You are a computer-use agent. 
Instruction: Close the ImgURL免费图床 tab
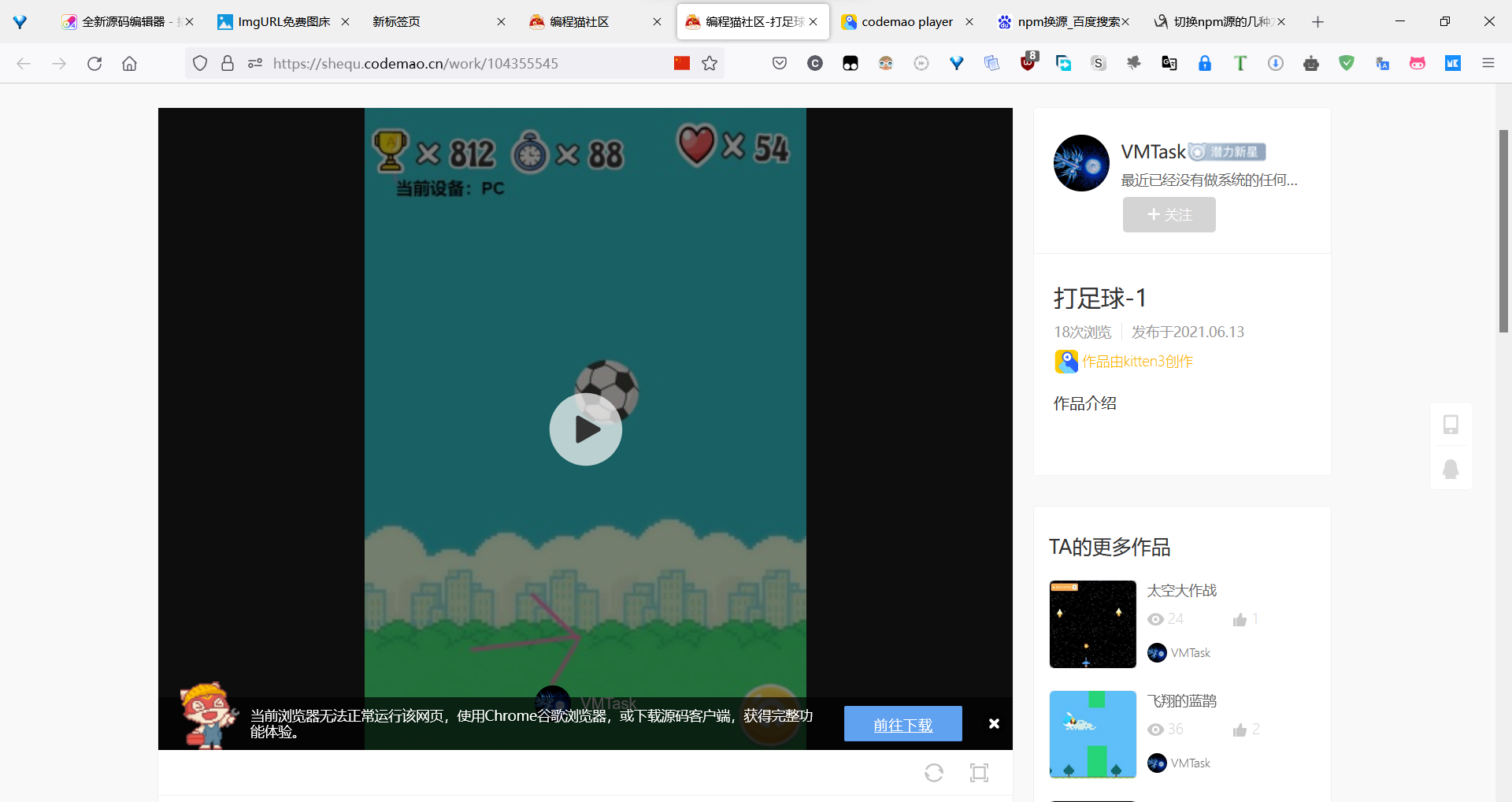345,22
